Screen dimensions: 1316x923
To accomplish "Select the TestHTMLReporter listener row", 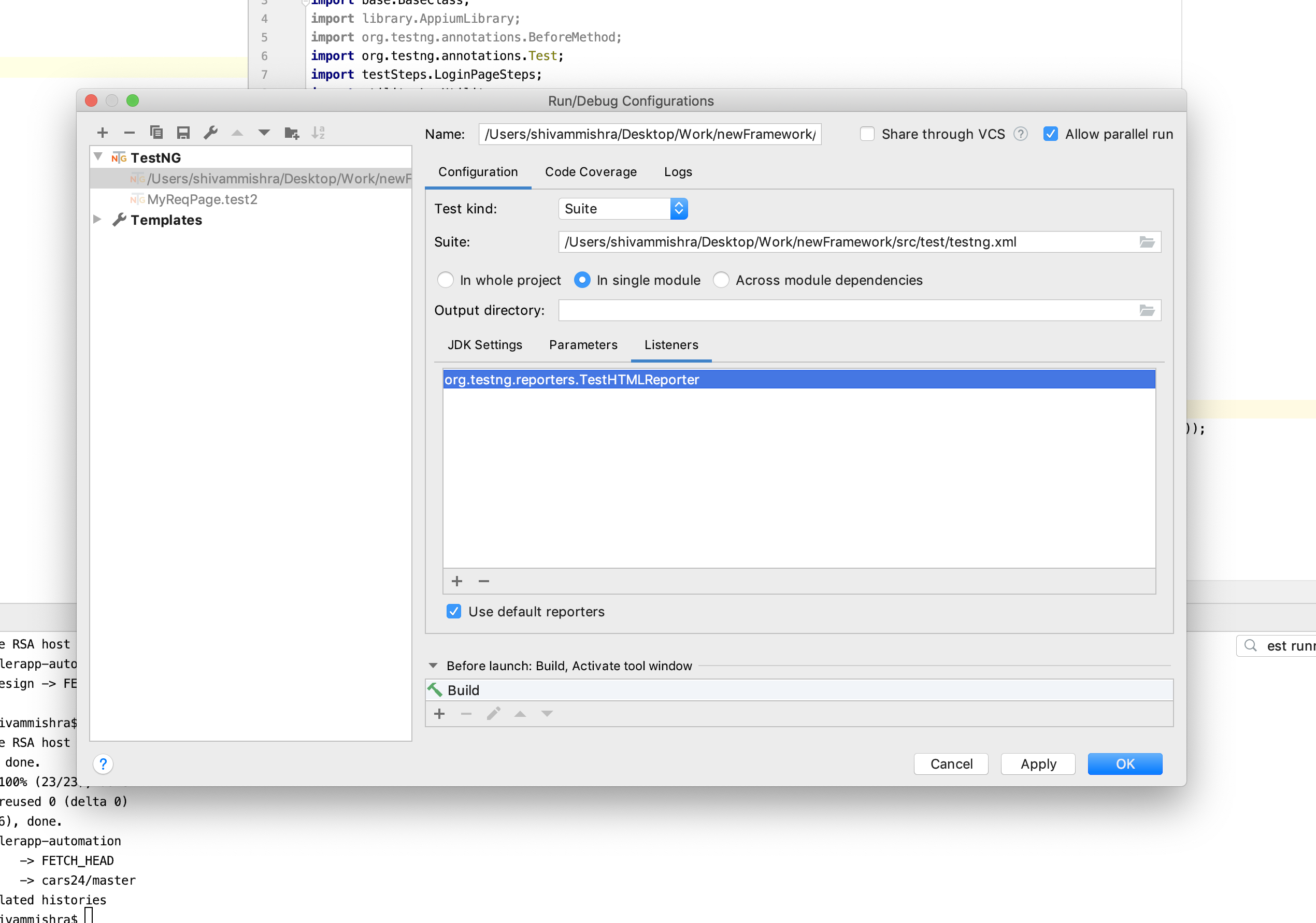I will (x=799, y=379).
